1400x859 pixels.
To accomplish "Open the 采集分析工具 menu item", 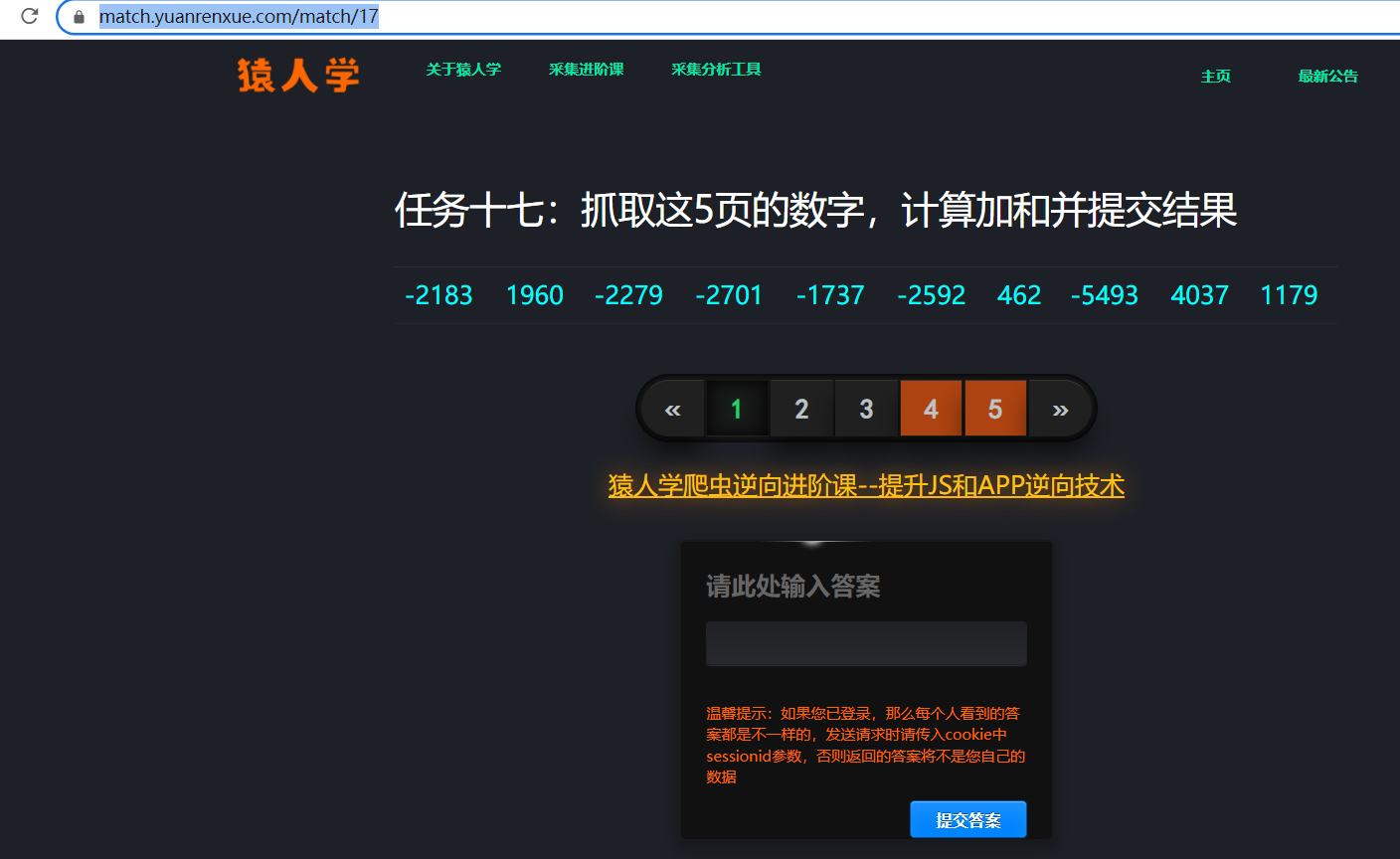I will [716, 70].
